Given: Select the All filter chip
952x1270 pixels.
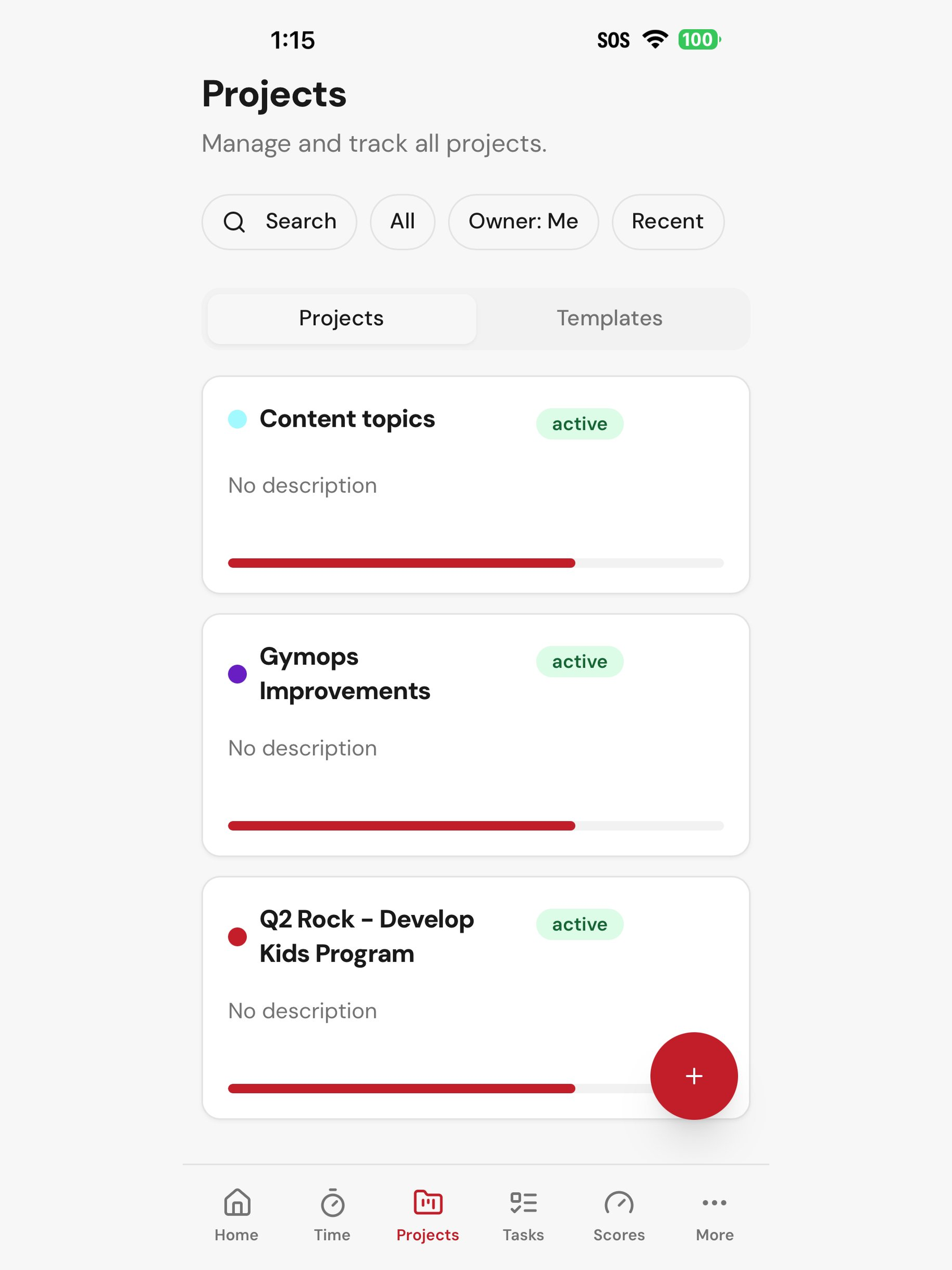Looking at the screenshot, I should tap(403, 222).
